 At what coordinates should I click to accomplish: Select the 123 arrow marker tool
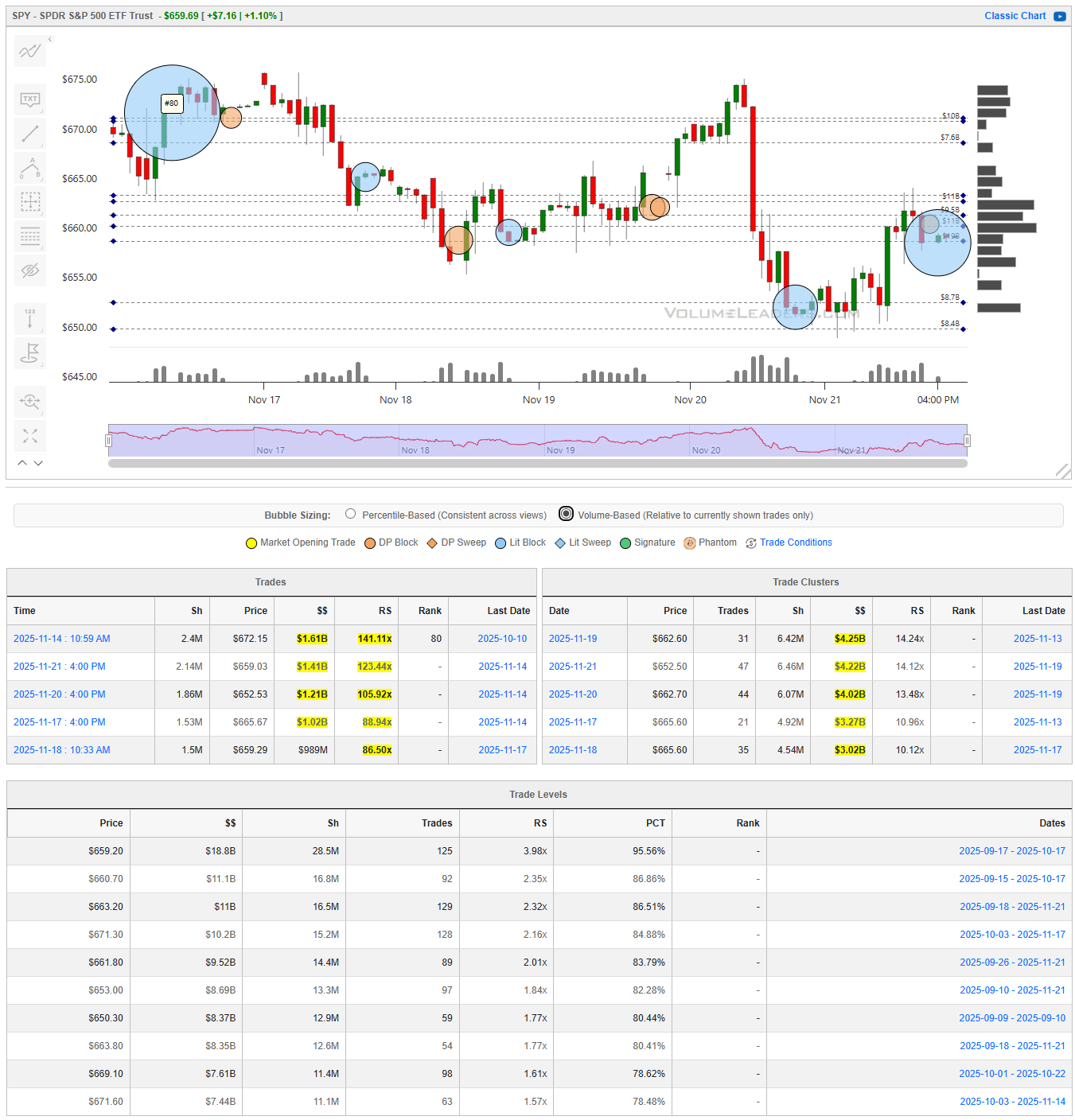30,318
